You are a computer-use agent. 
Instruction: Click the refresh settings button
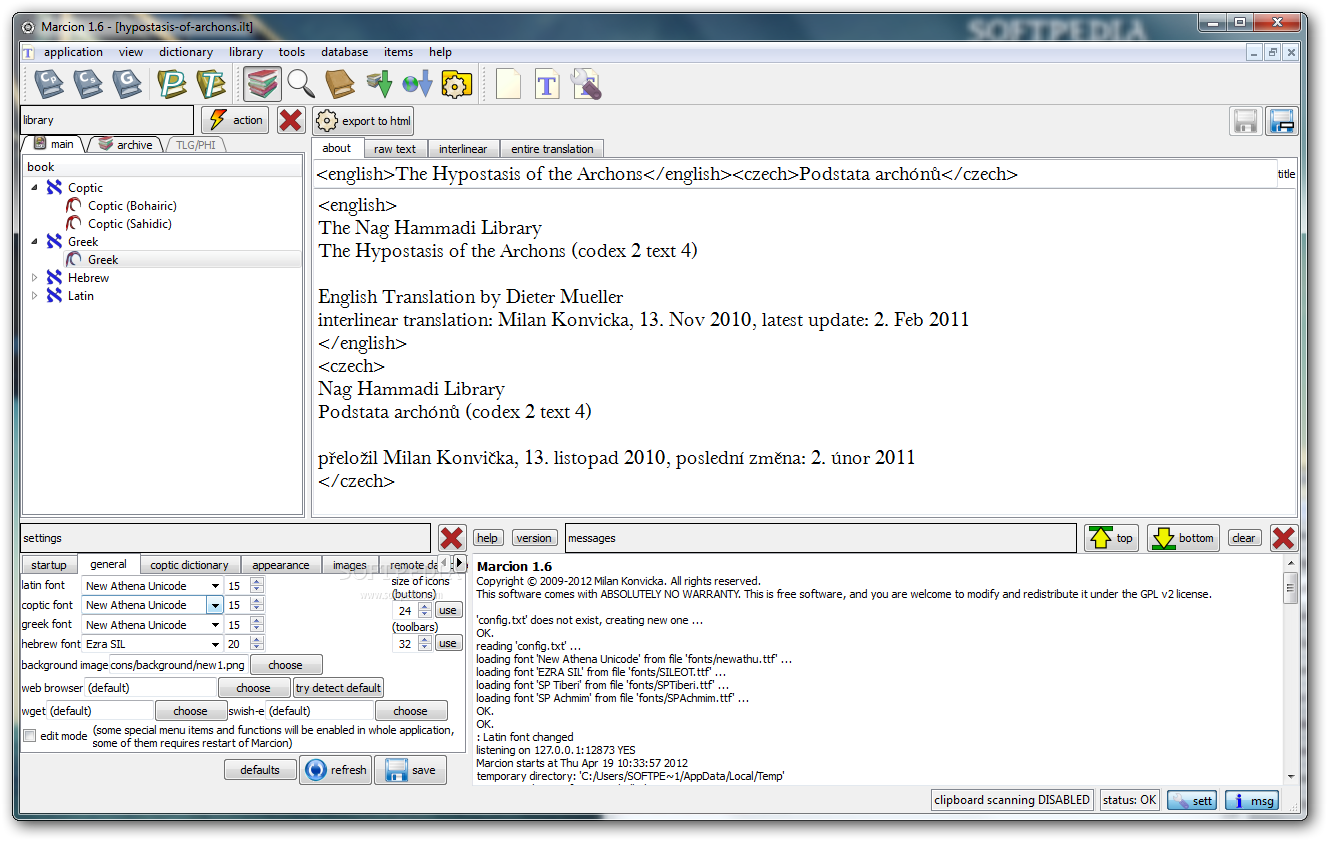tap(336, 770)
